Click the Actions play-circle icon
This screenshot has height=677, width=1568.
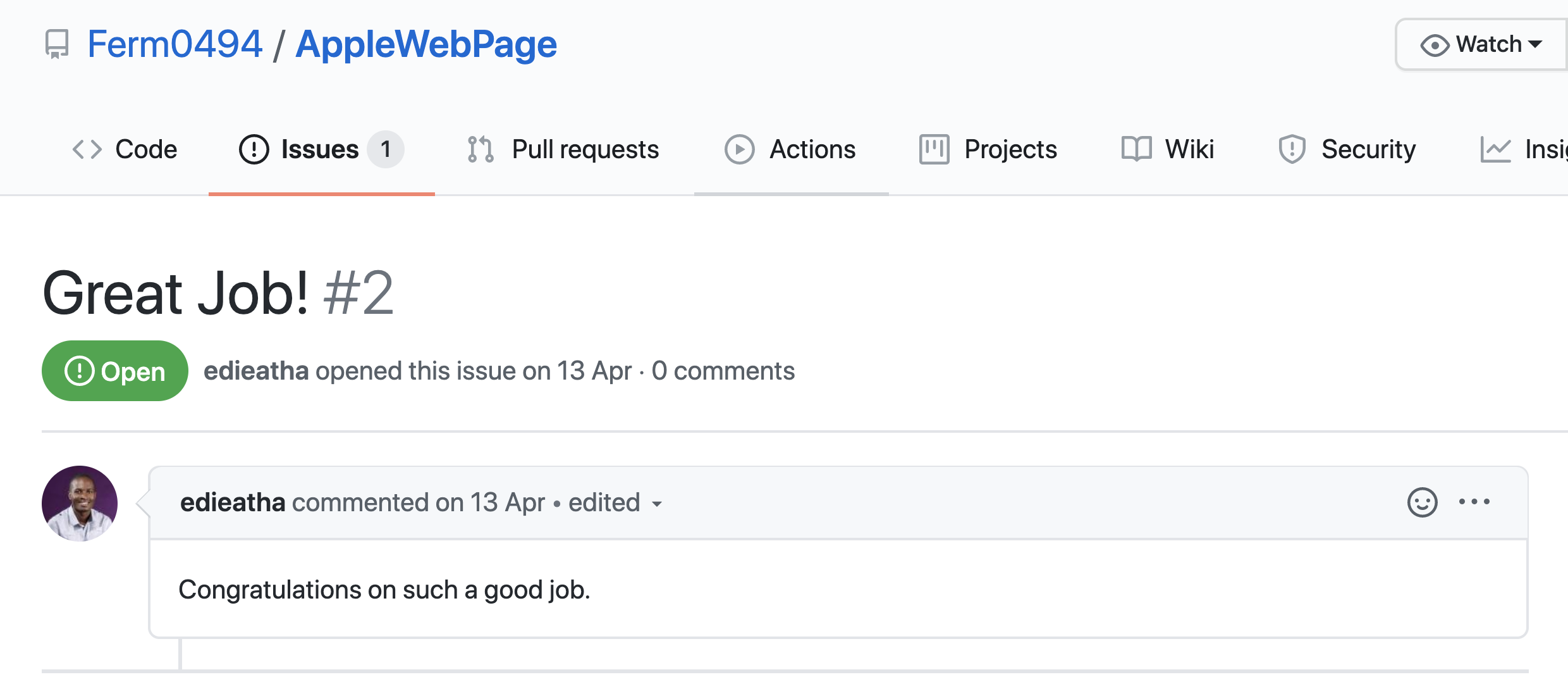click(739, 150)
